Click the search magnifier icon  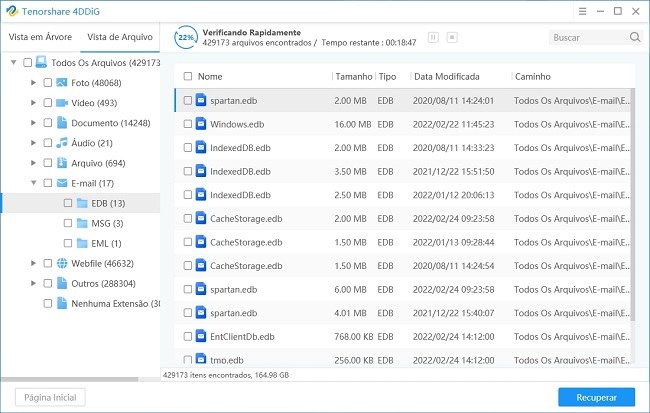coord(635,37)
